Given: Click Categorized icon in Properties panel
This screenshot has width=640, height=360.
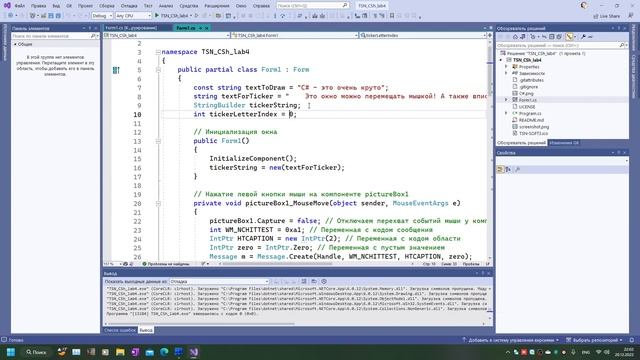Looking at the screenshot, I should pyautogui.click(x=500, y=169).
